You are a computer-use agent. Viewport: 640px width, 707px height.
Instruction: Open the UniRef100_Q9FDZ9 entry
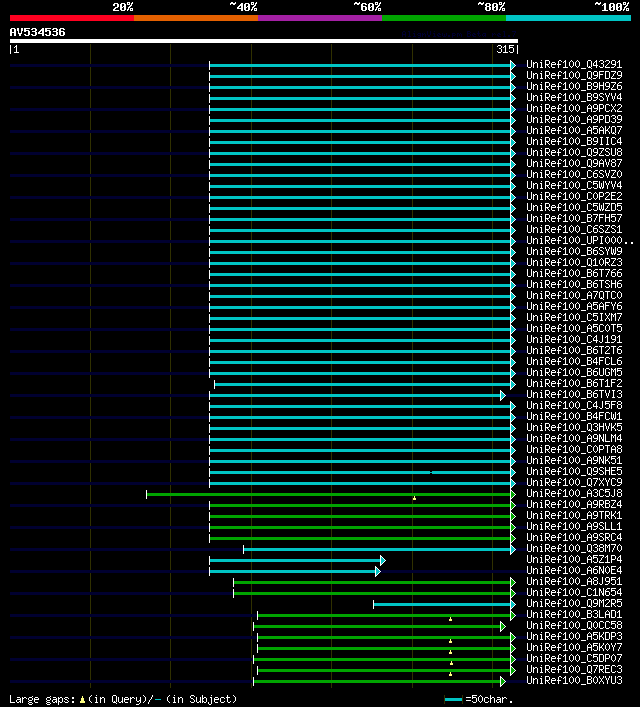pos(574,75)
